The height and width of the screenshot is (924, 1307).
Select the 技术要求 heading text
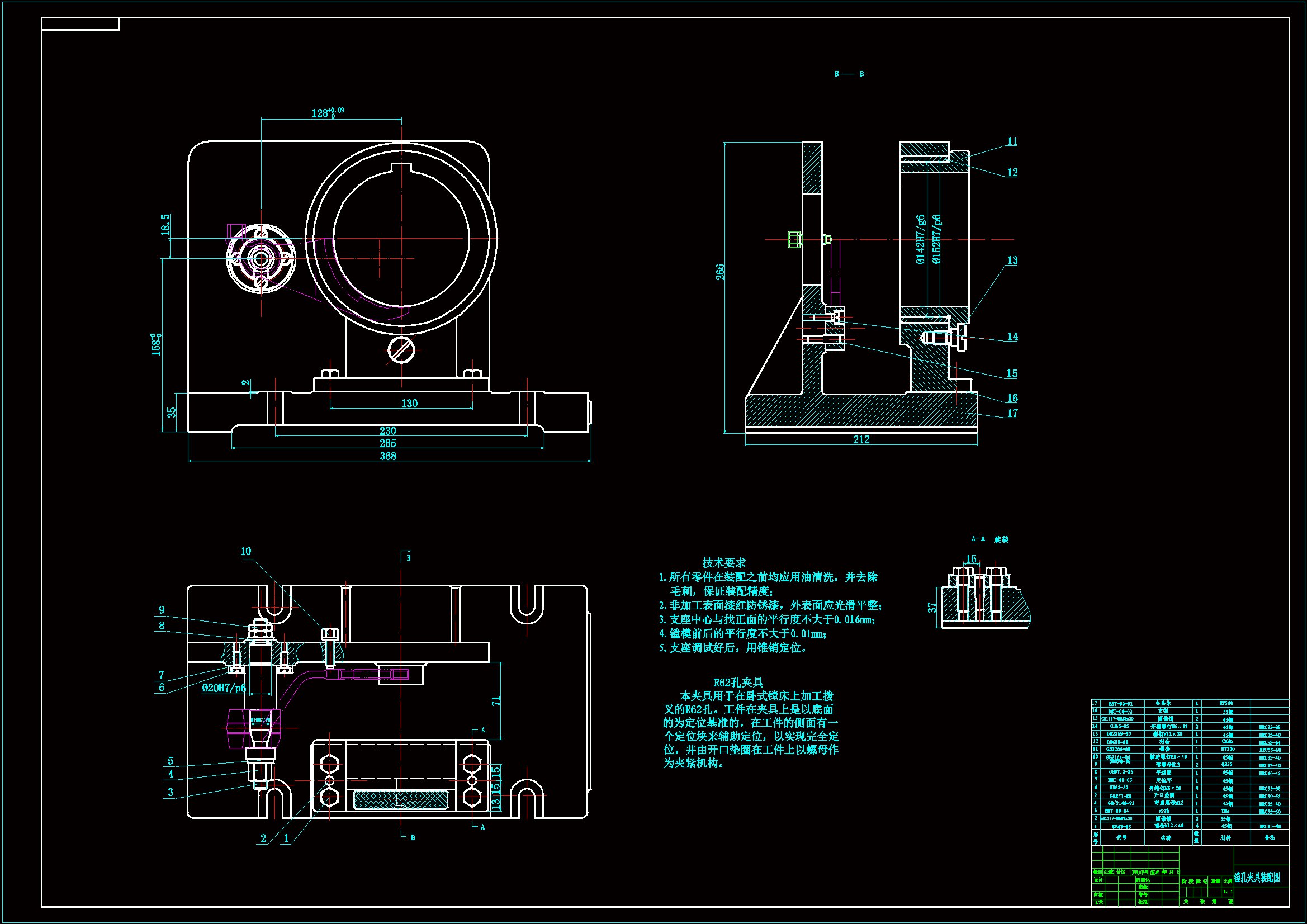723,562
